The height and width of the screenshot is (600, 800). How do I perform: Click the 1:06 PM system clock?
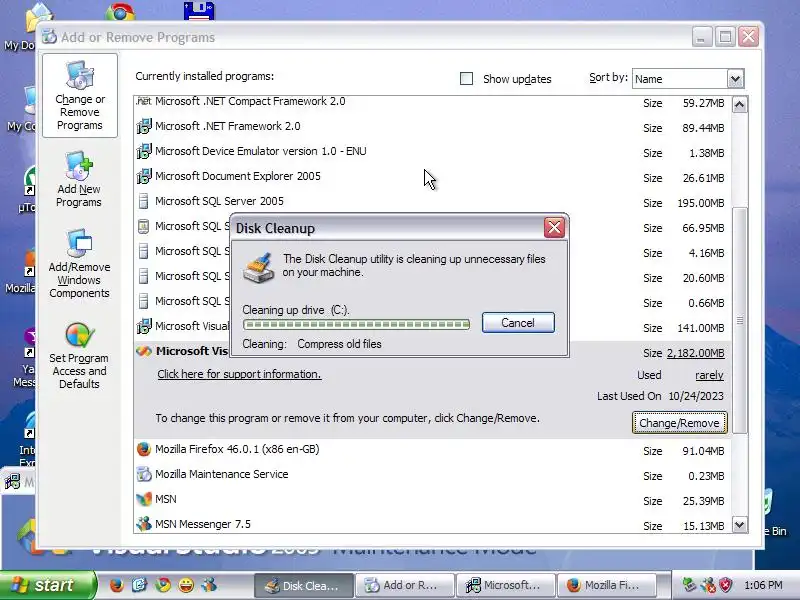coord(763,585)
